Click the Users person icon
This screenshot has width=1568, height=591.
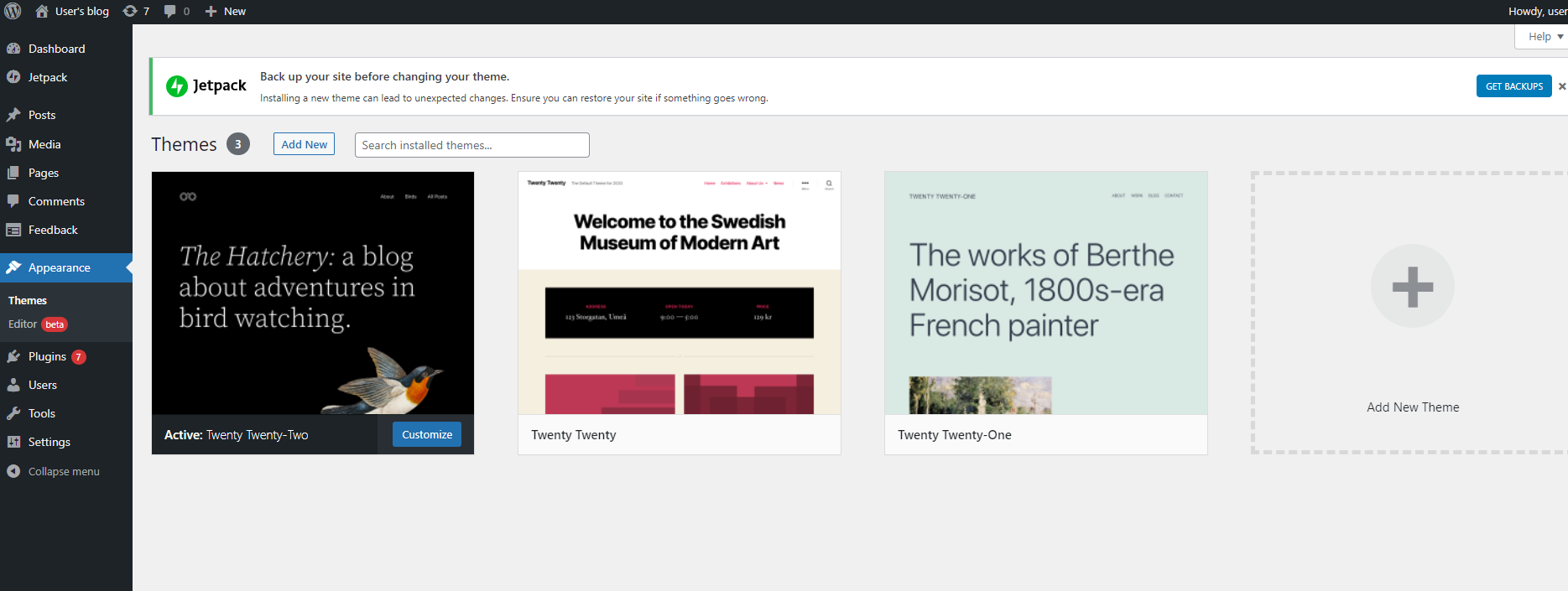pos(13,385)
